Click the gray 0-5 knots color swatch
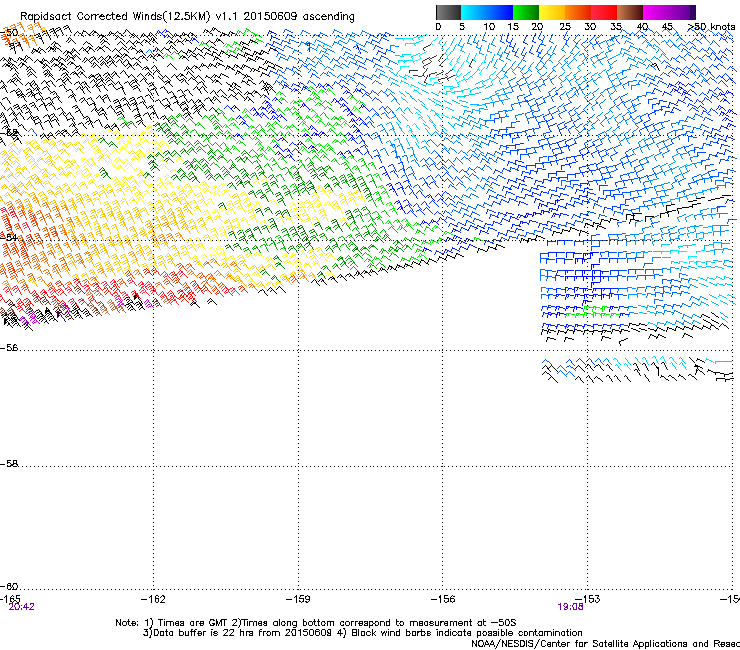 (448, 12)
